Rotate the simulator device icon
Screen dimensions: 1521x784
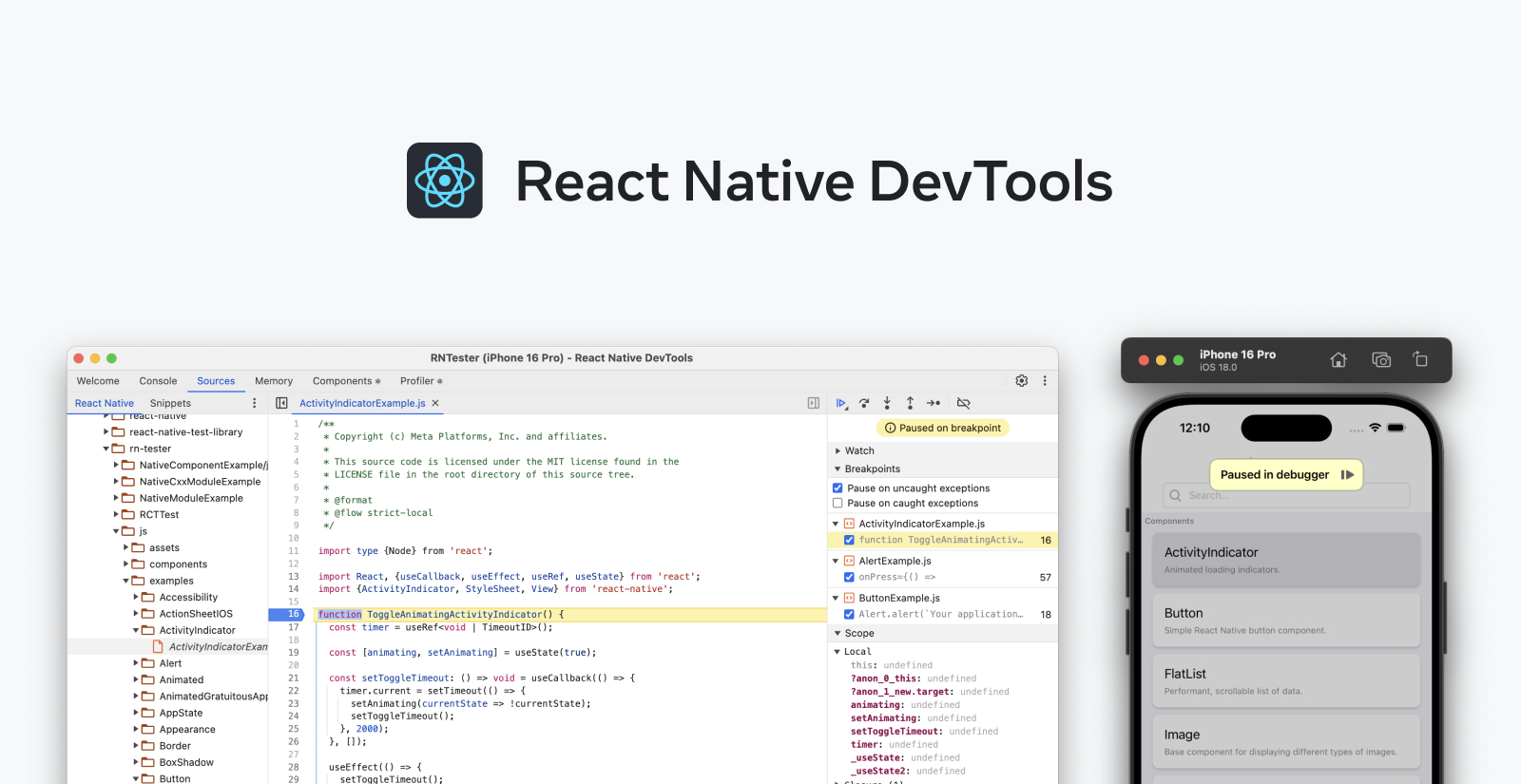pyautogui.click(x=1420, y=359)
